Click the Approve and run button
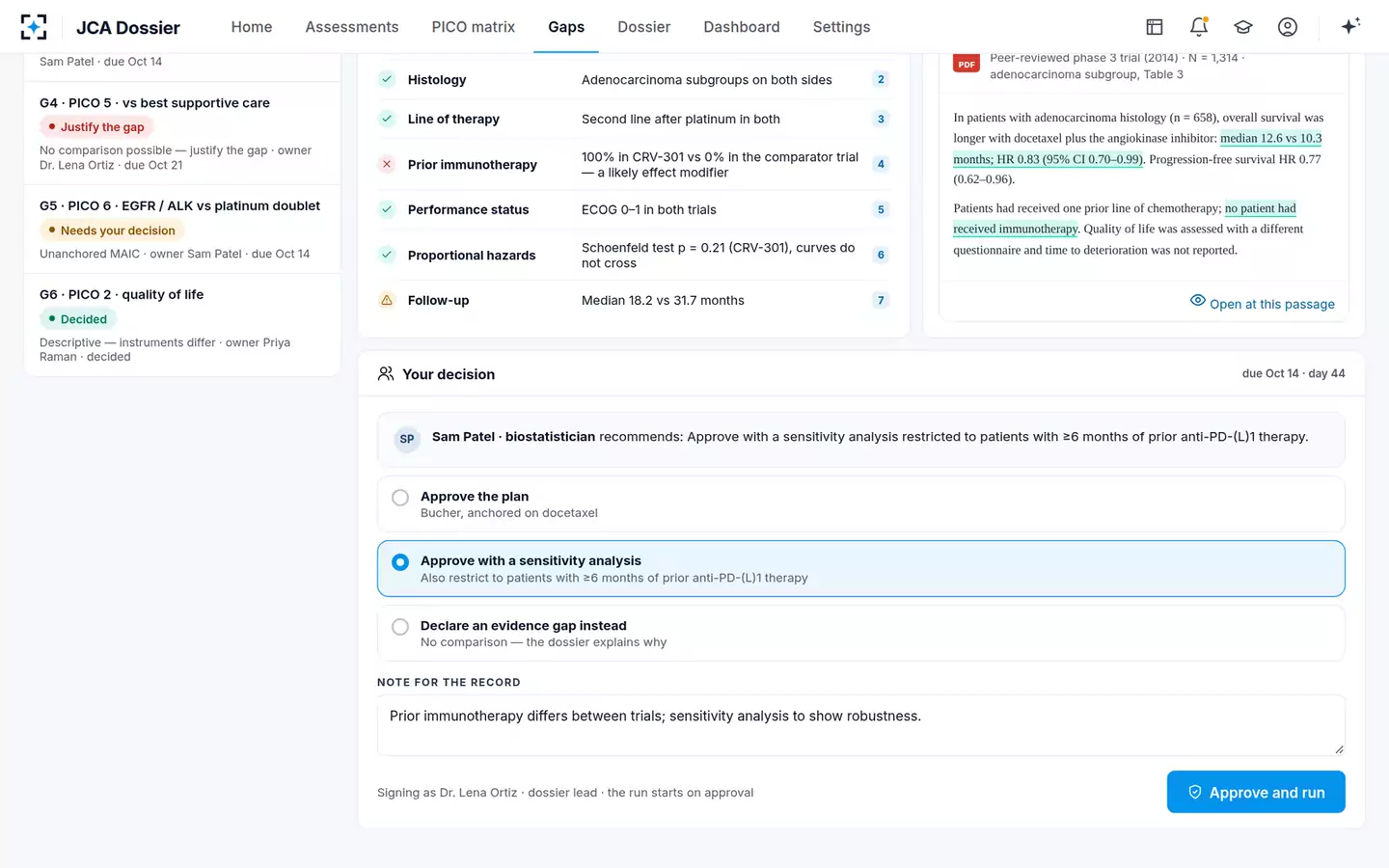This screenshot has height=868, width=1389. [1256, 792]
